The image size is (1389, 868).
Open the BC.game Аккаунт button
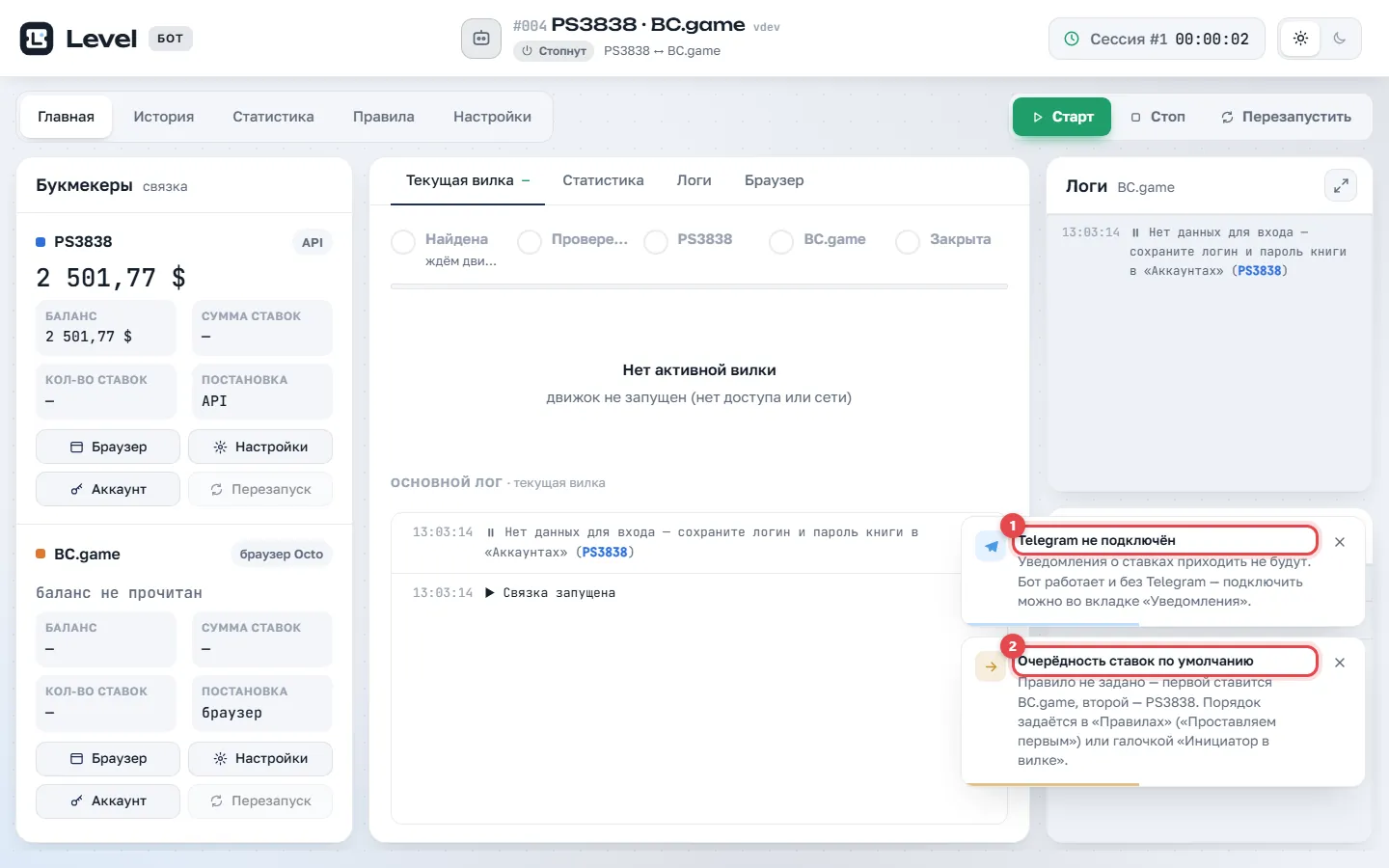(x=108, y=800)
